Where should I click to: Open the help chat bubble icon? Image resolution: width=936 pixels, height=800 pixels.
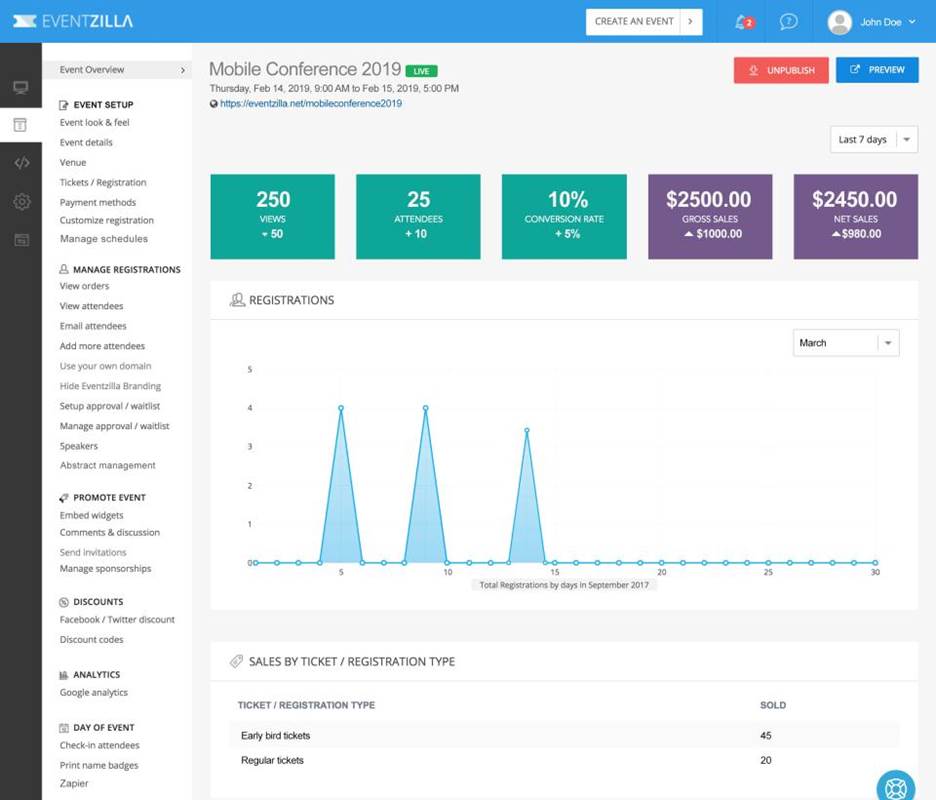(x=788, y=22)
